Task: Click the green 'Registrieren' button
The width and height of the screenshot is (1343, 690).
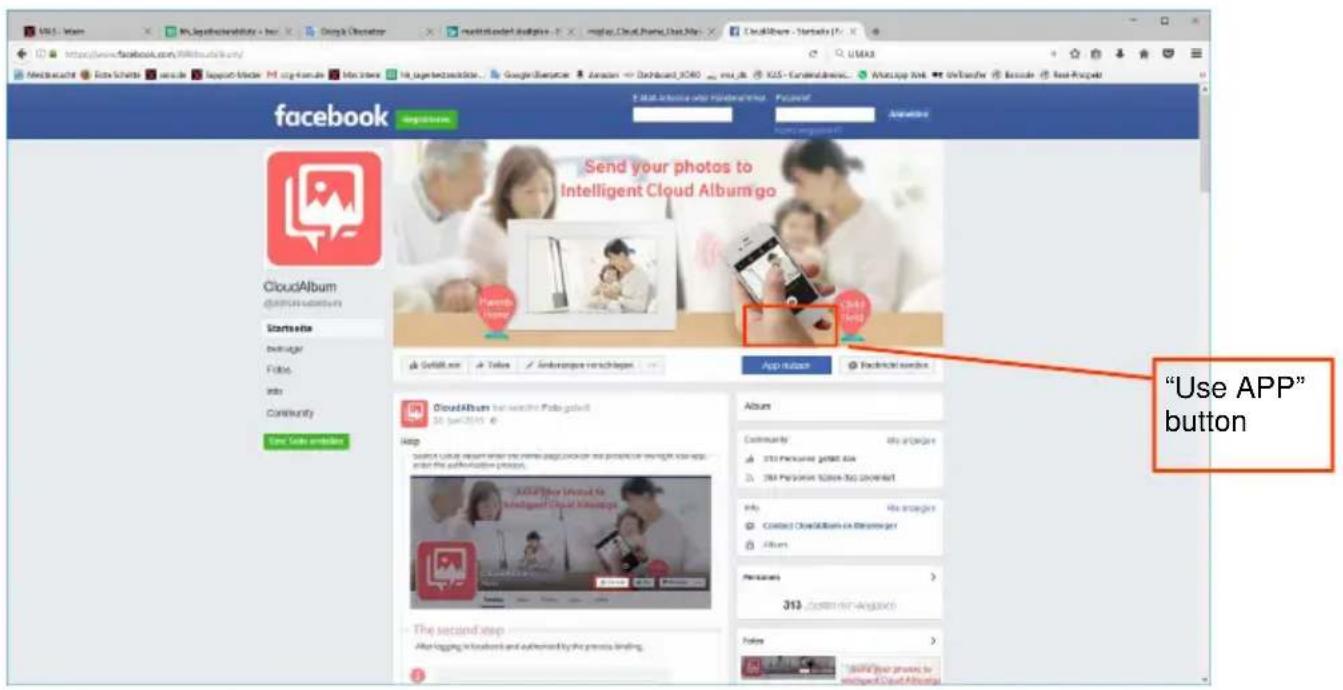Action: tap(427, 119)
